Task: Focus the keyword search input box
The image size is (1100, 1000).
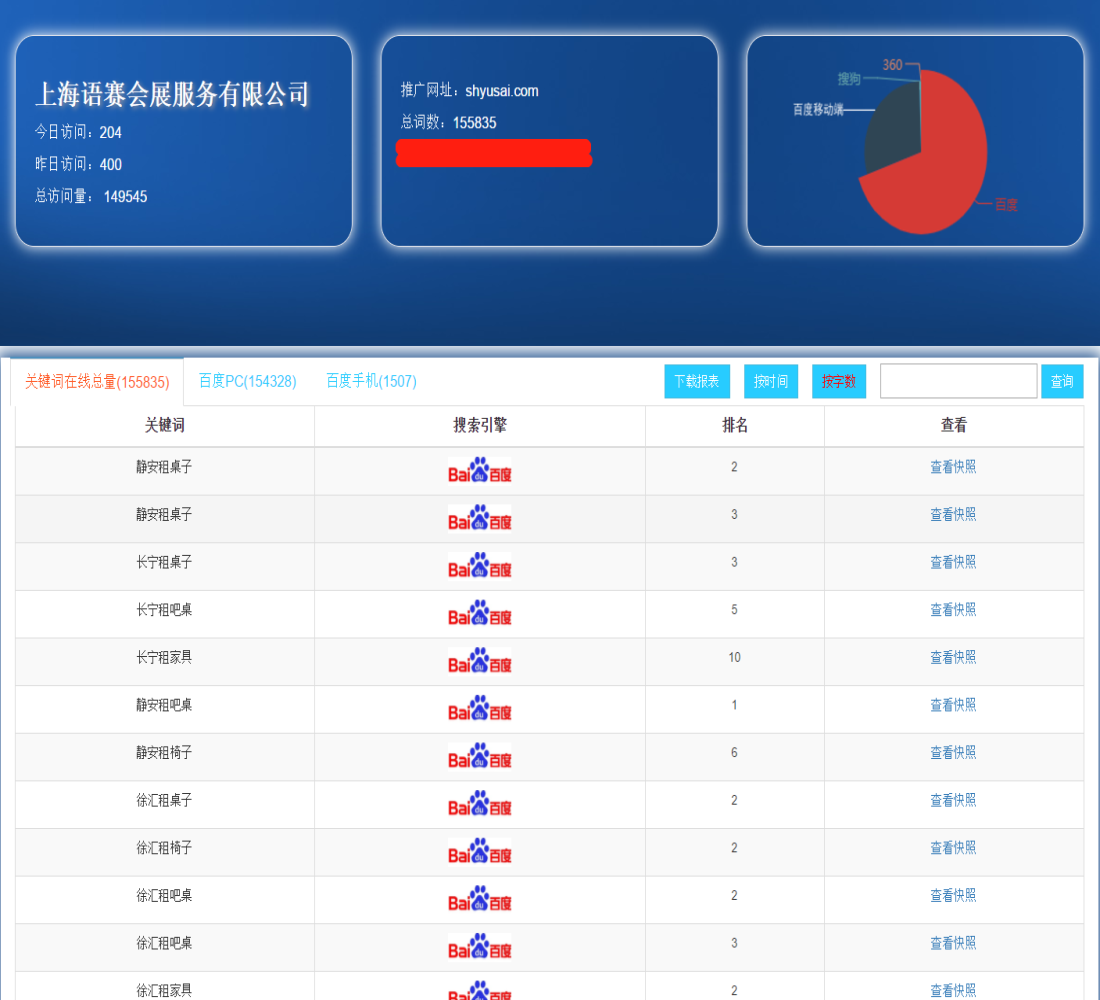Action: click(x=957, y=381)
